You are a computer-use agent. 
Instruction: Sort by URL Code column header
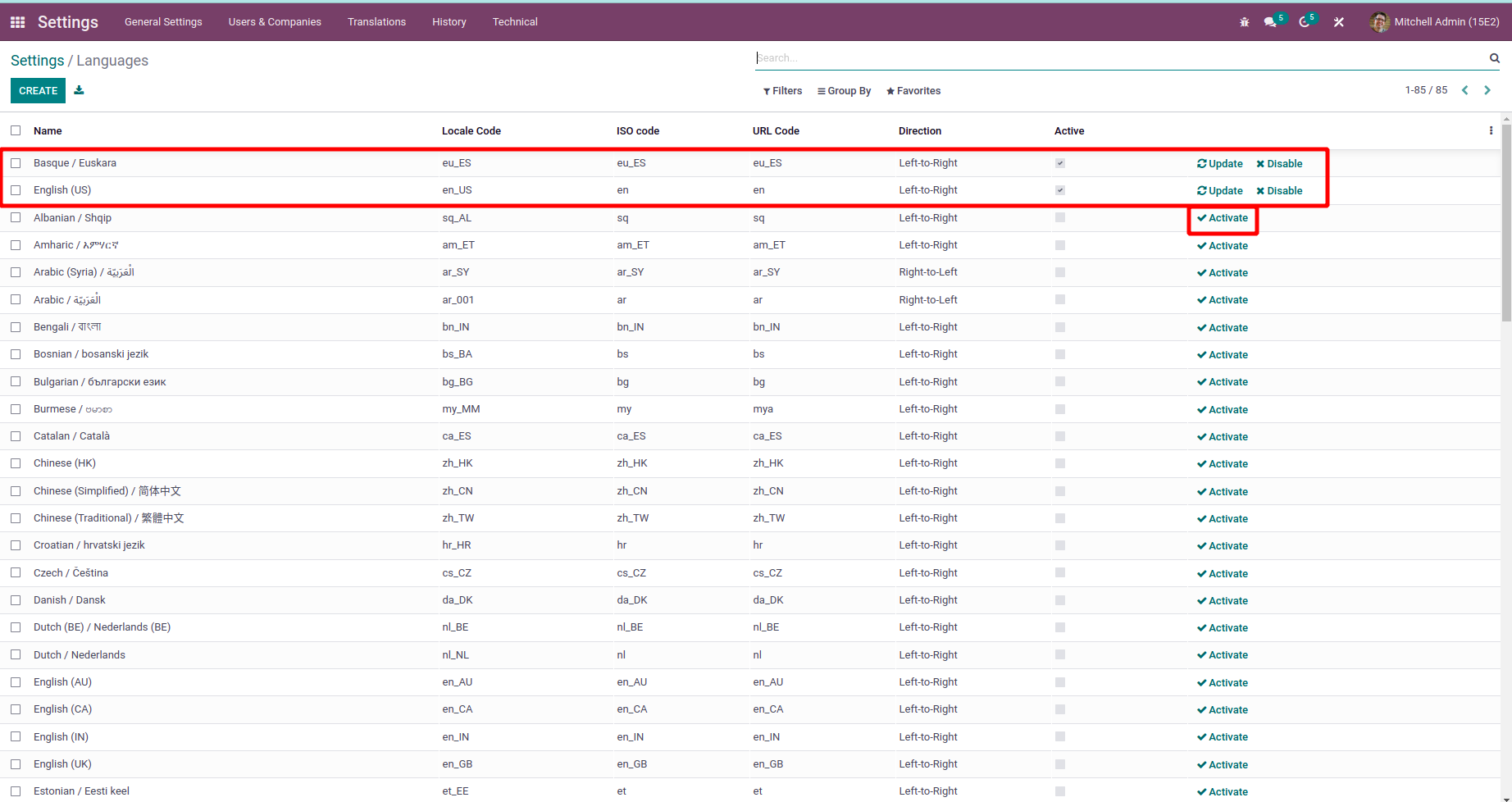pyautogui.click(x=776, y=131)
